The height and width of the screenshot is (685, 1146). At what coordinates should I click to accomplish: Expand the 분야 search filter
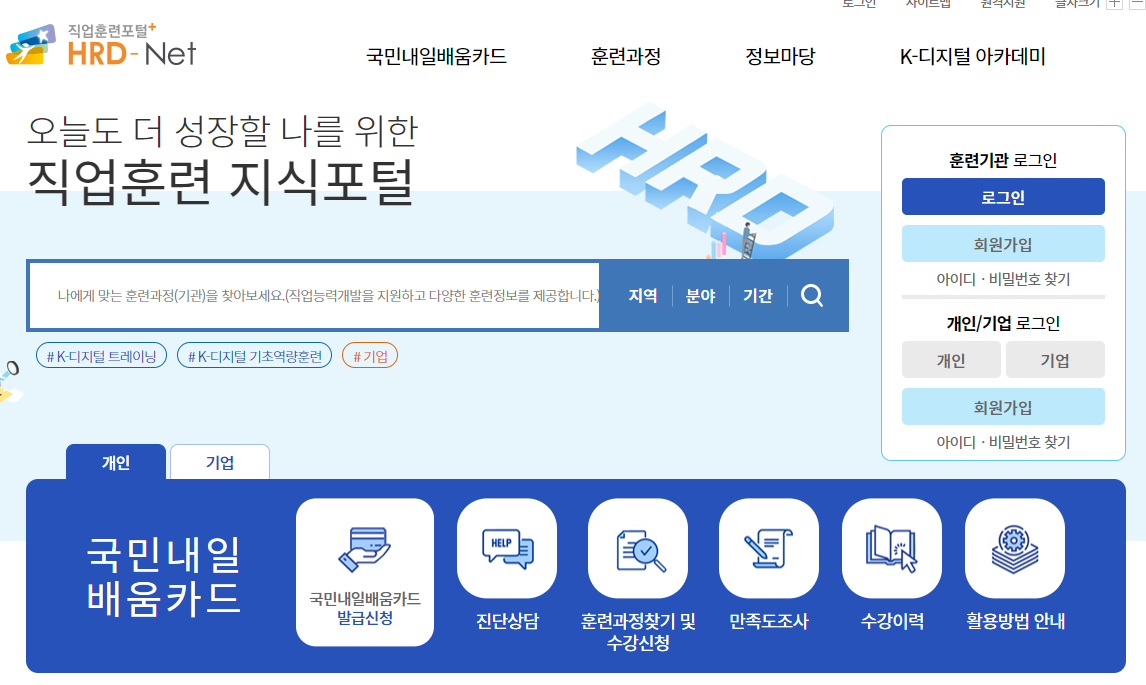coord(700,295)
